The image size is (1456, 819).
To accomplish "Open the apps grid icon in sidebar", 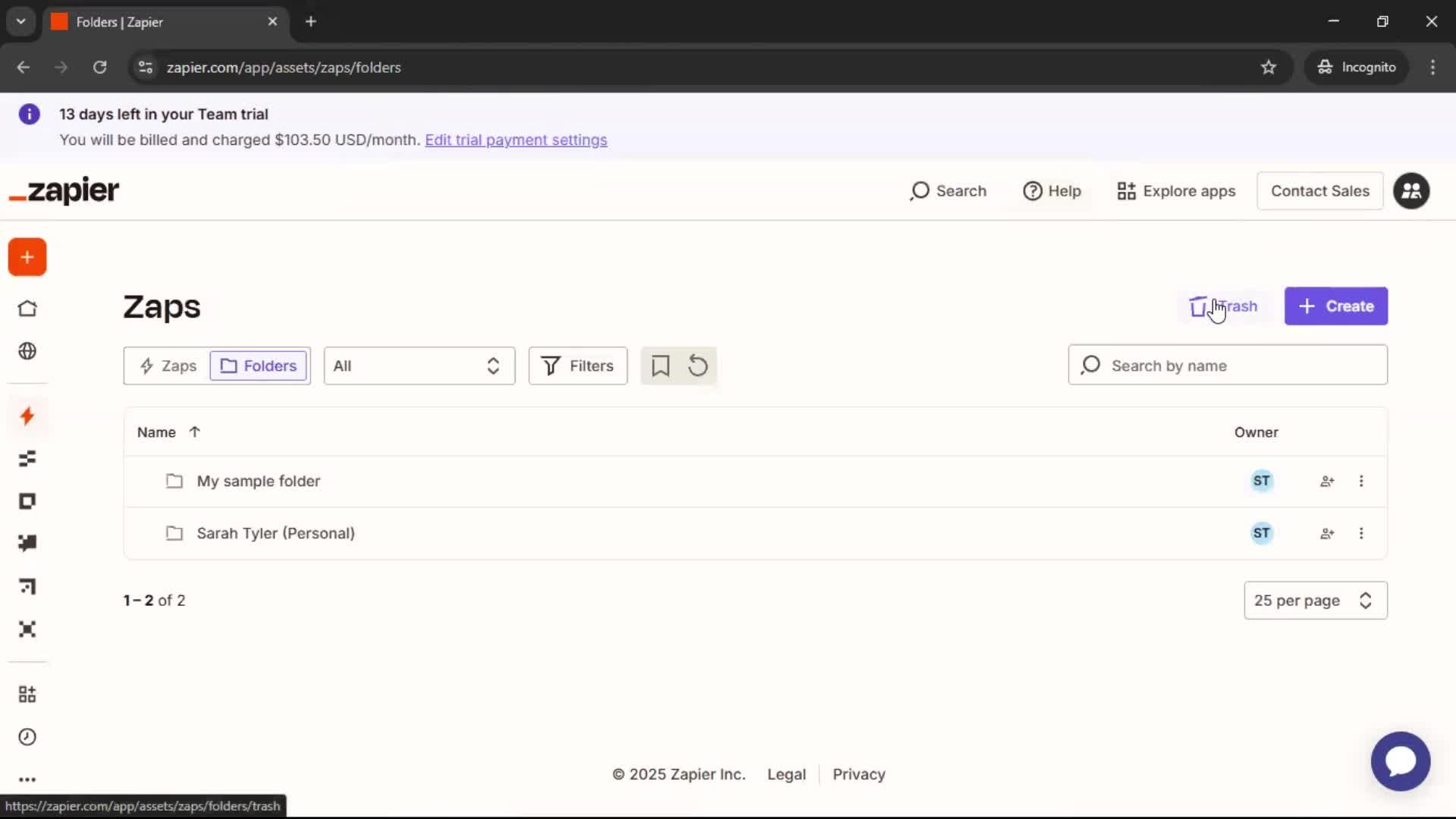I will pos(27,694).
